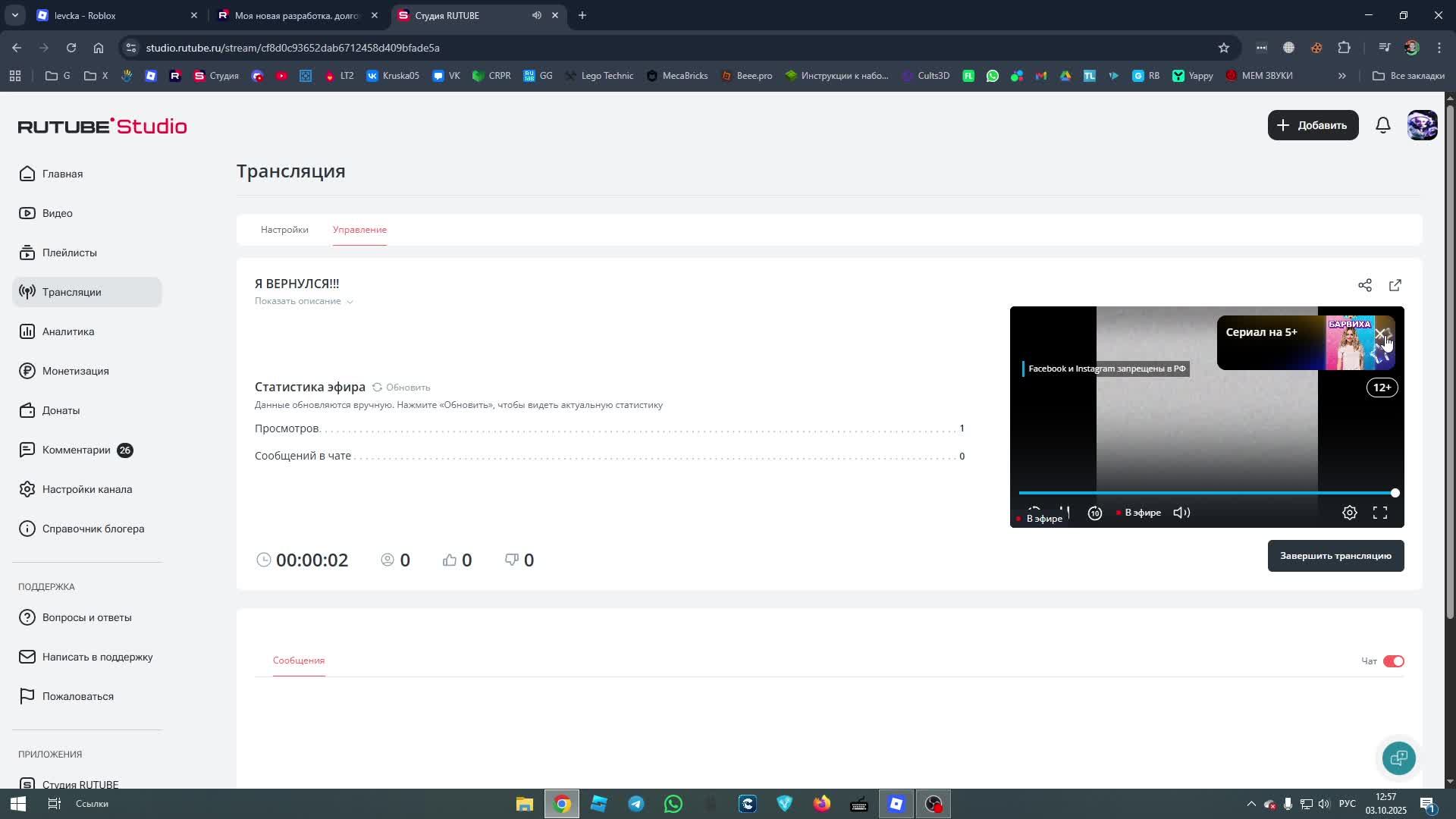Click Завершить трансляцию button
The height and width of the screenshot is (819, 1456).
coord(1335,556)
